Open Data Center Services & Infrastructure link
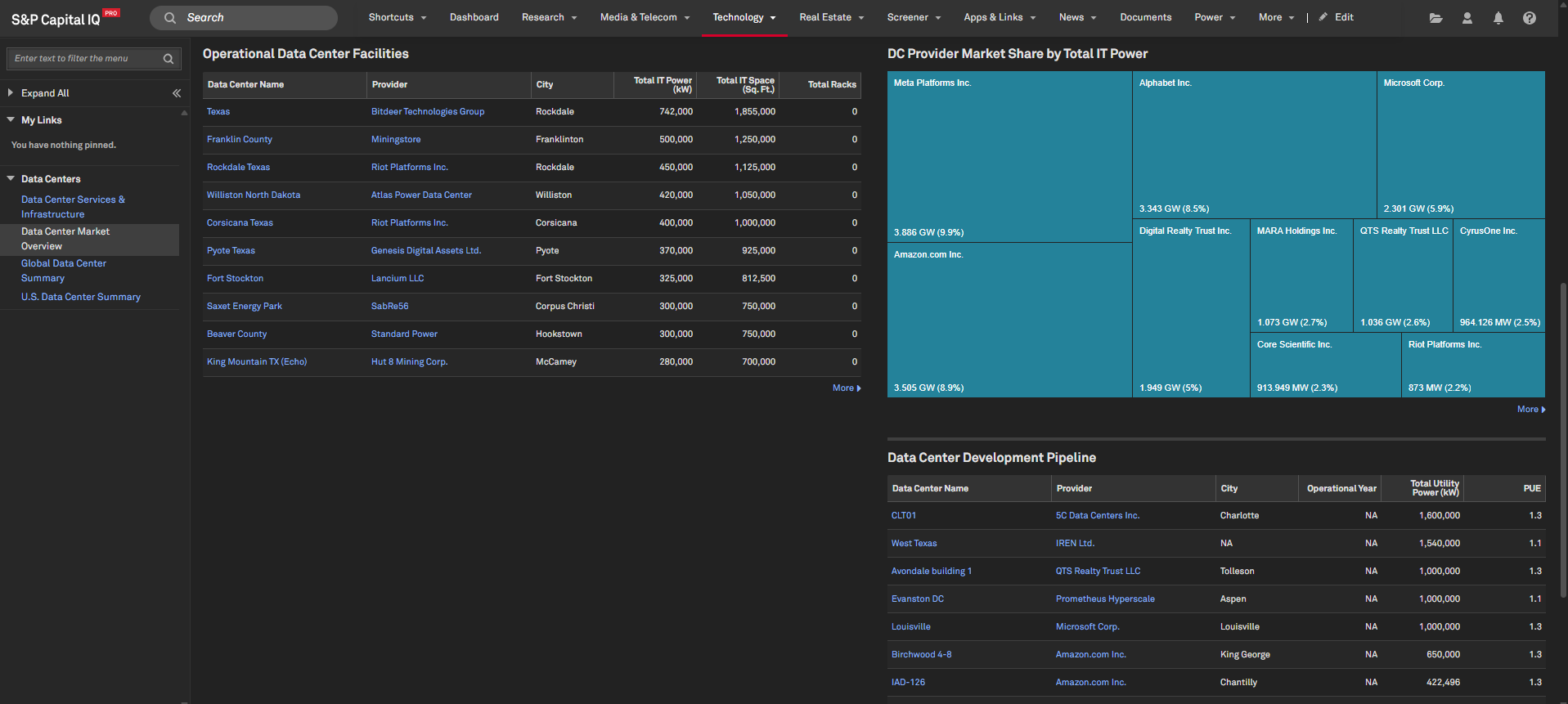Viewport: 1568px width, 704px height. pyautogui.click(x=74, y=207)
